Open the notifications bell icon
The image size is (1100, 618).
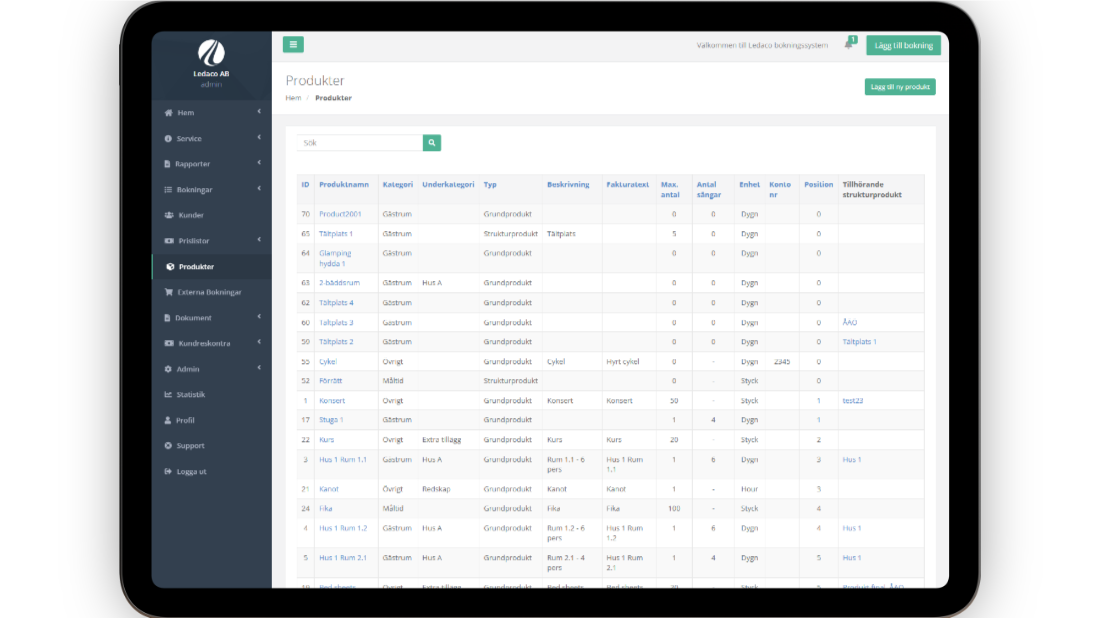tap(848, 45)
